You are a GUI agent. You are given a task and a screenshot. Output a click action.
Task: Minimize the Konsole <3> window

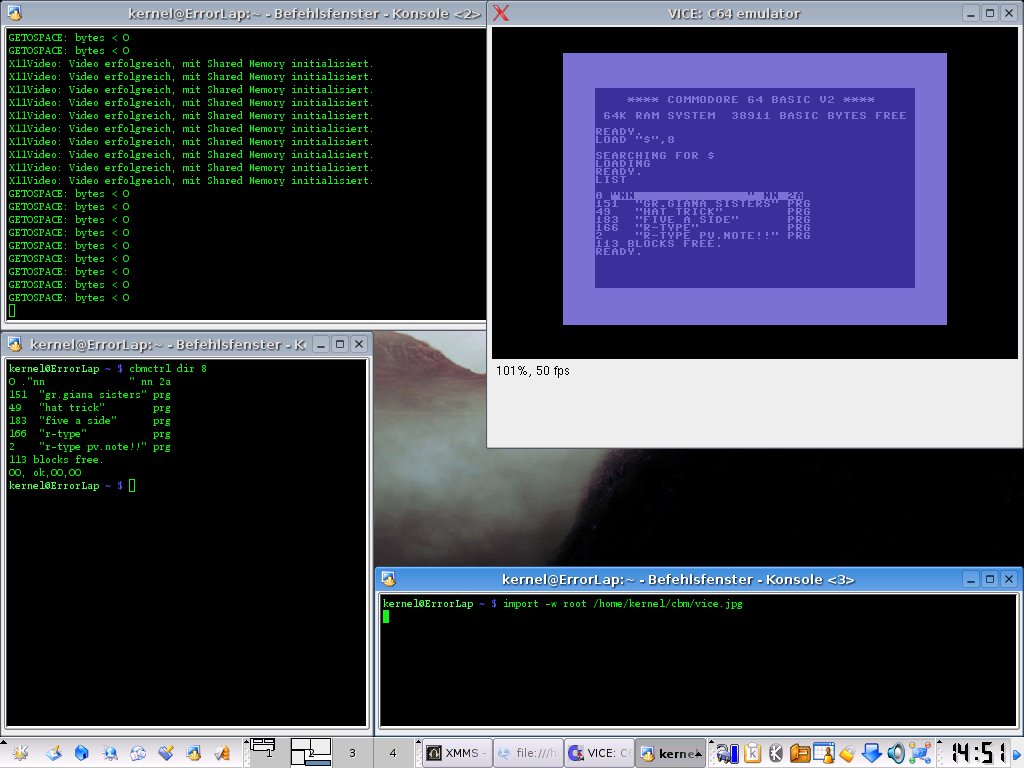pos(970,579)
